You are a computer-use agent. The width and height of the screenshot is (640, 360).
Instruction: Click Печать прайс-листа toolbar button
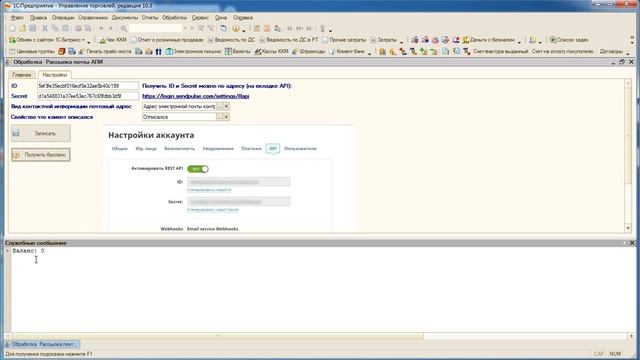[105, 51]
